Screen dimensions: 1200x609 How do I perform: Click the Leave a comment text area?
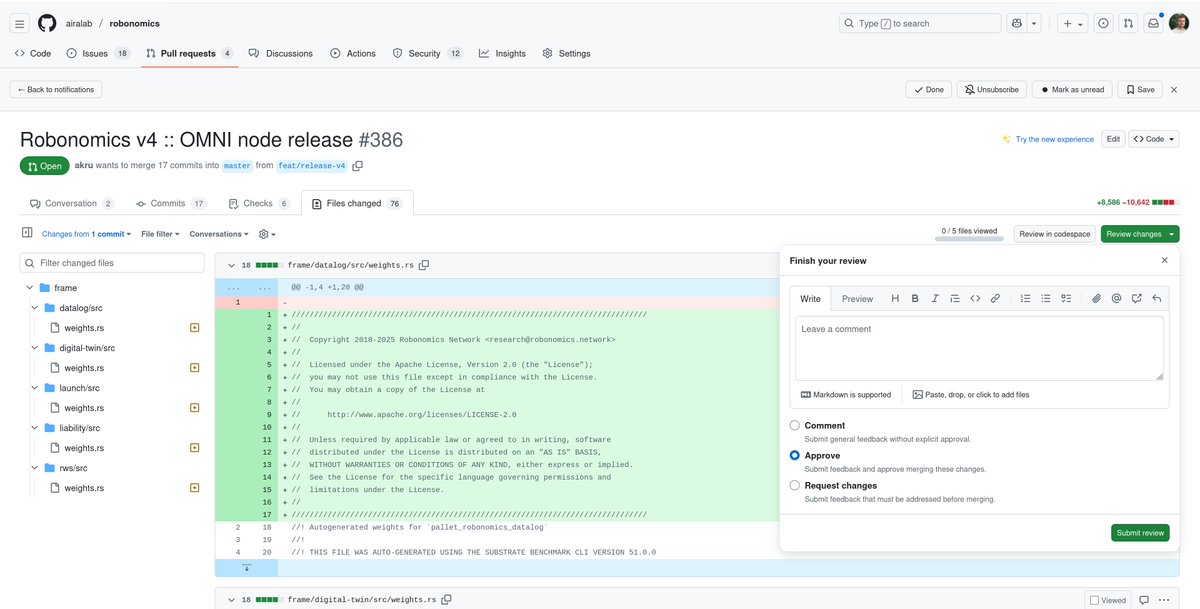(979, 348)
